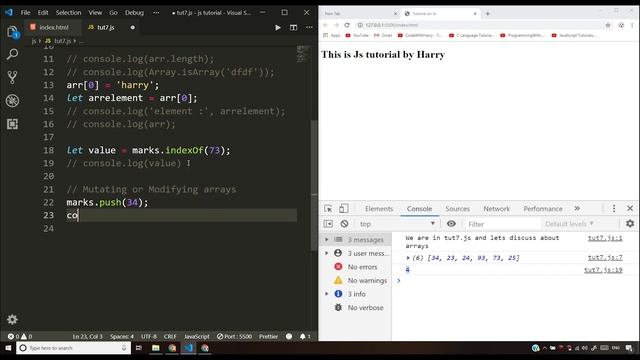The width and height of the screenshot is (640, 360).
Task: Split the editor to the right
Action: coord(293,27)
